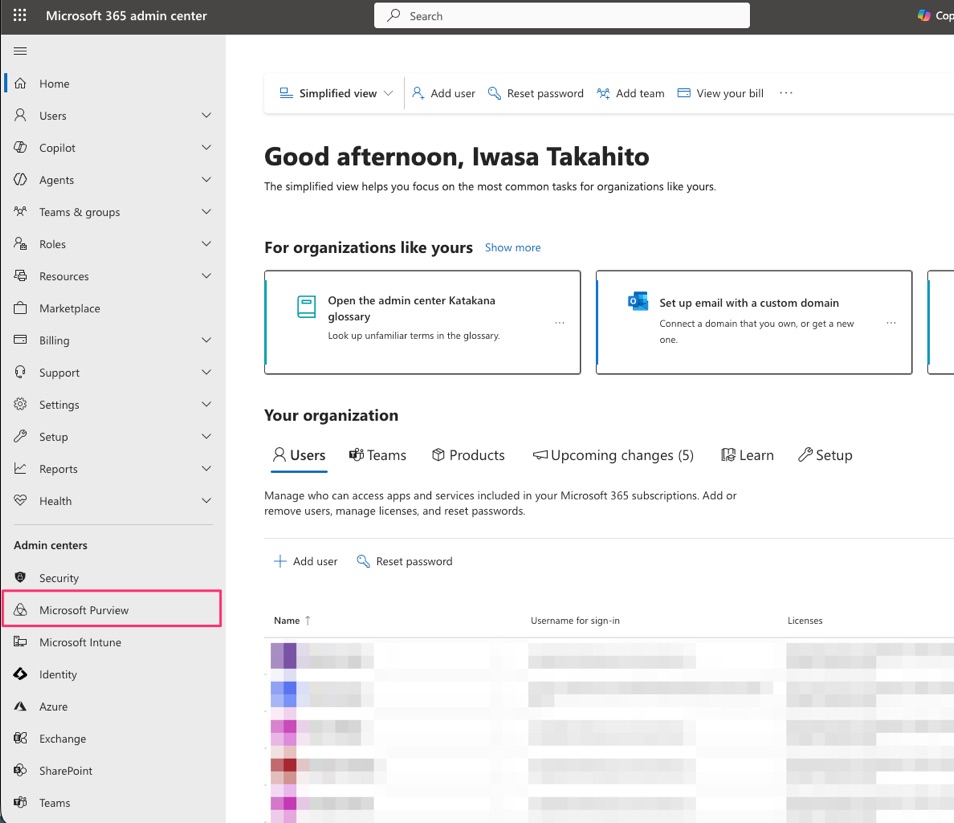Click the Resources icon in sidebar
Screen dimensions: 954x823
tap(20, 276)
